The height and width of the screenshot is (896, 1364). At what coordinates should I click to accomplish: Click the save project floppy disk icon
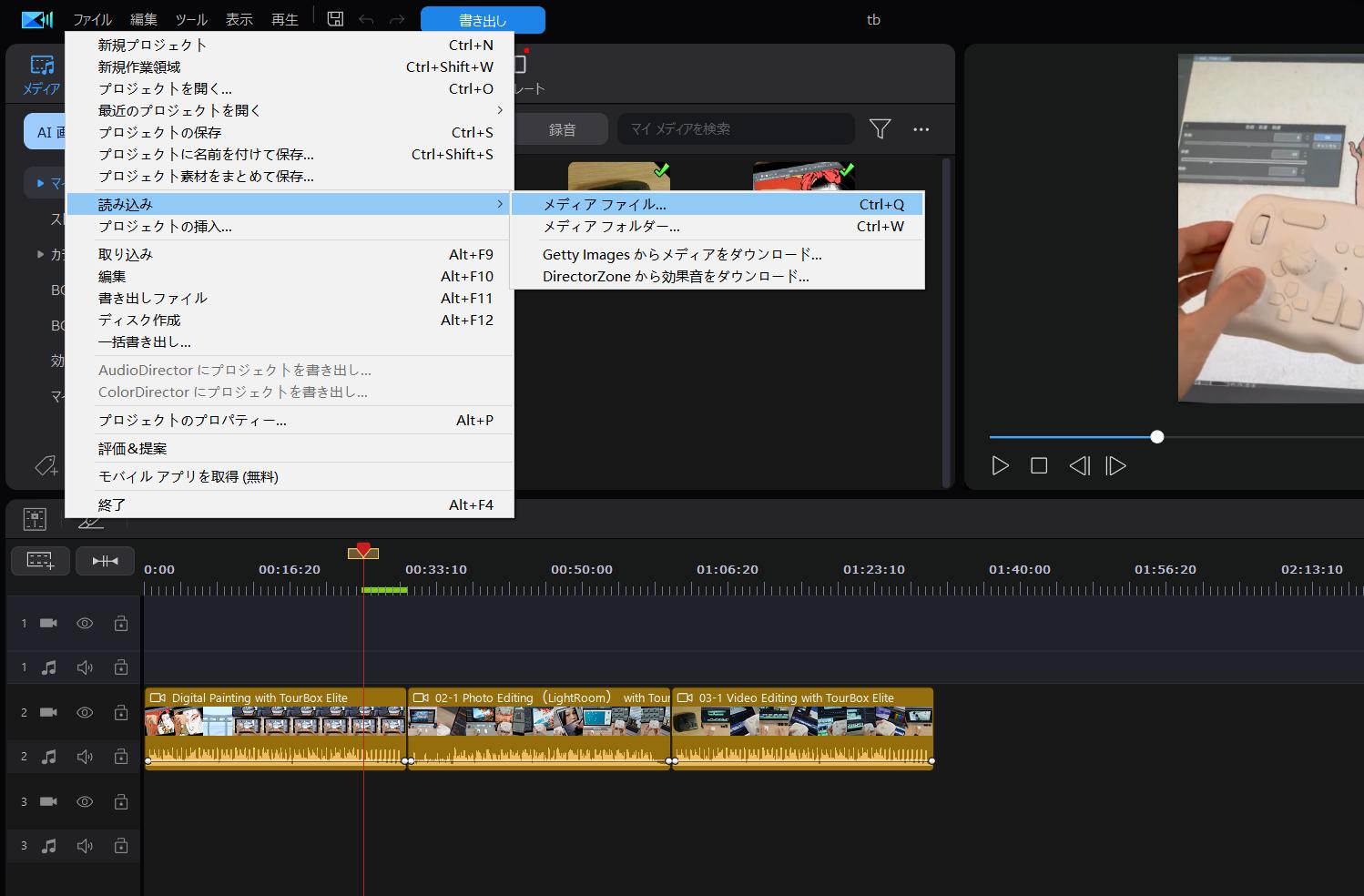pos(335,19)
